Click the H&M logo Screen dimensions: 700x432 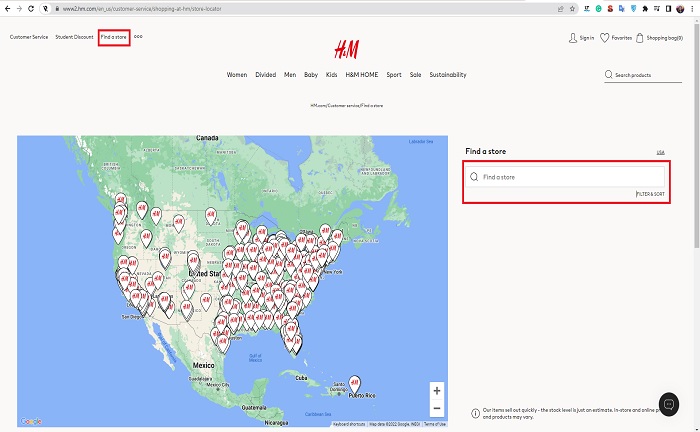pos(346,49)
